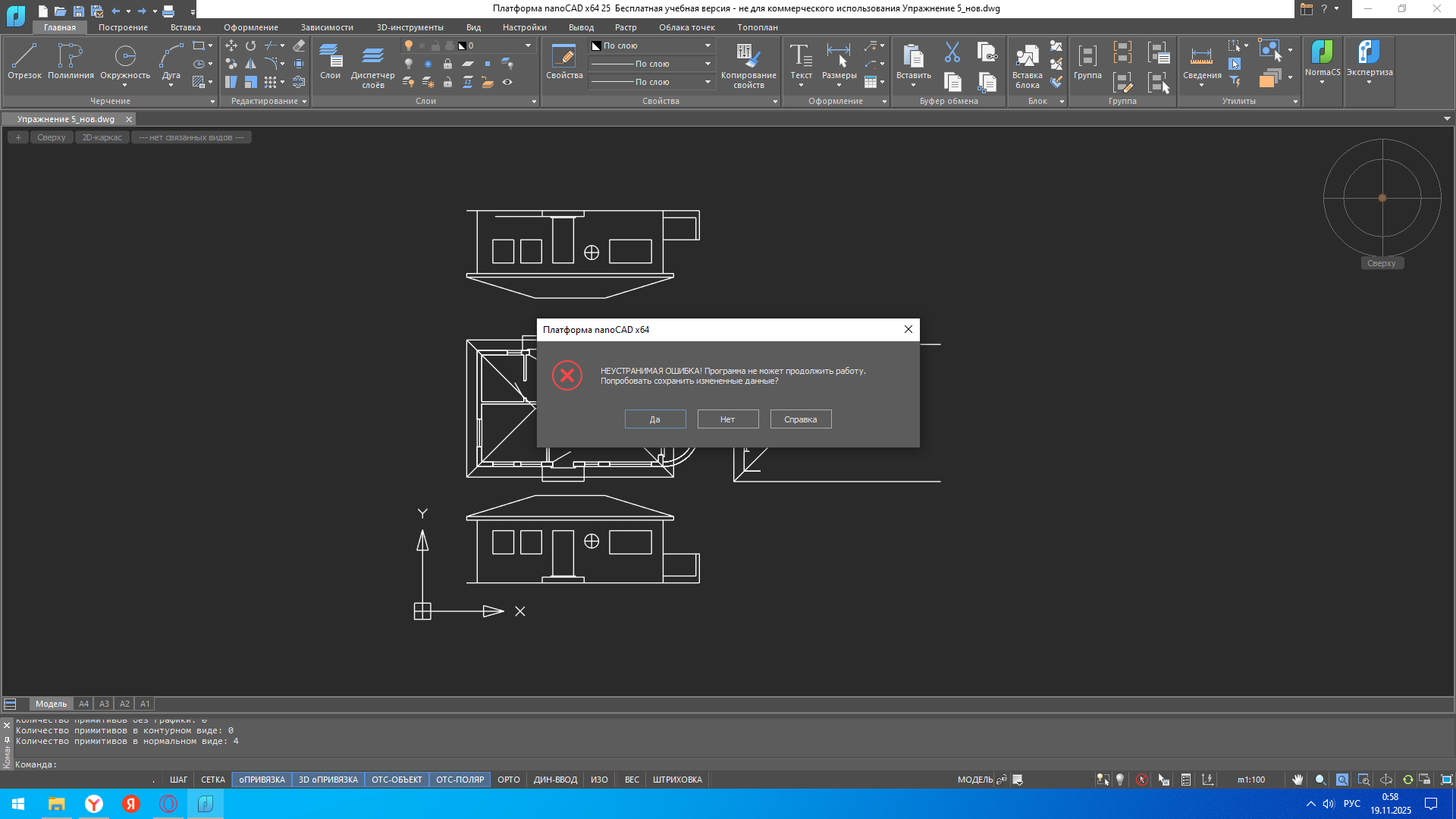
Task: Disable оПРИВЯЗКА object snap toggle
Action: coord(262,780)
